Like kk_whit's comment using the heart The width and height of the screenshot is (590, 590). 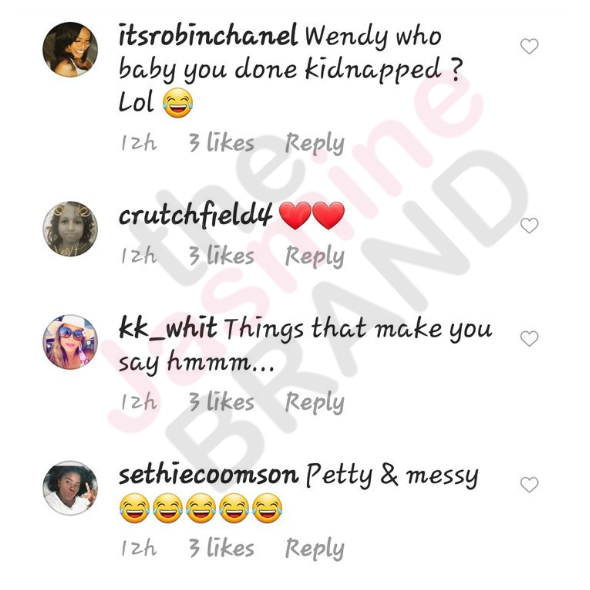point(529,339)
